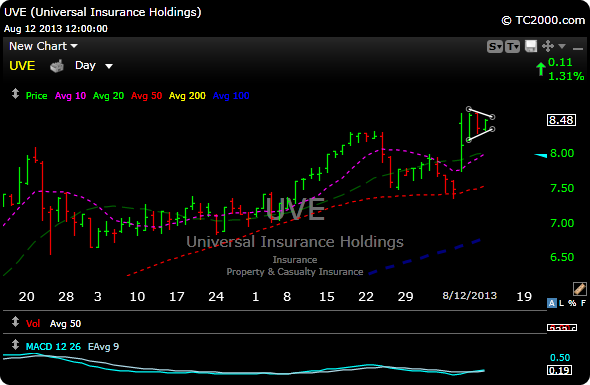Click the lower trendline start handle circle
This screenshot has height=385, width=590.
coord(468,140)
